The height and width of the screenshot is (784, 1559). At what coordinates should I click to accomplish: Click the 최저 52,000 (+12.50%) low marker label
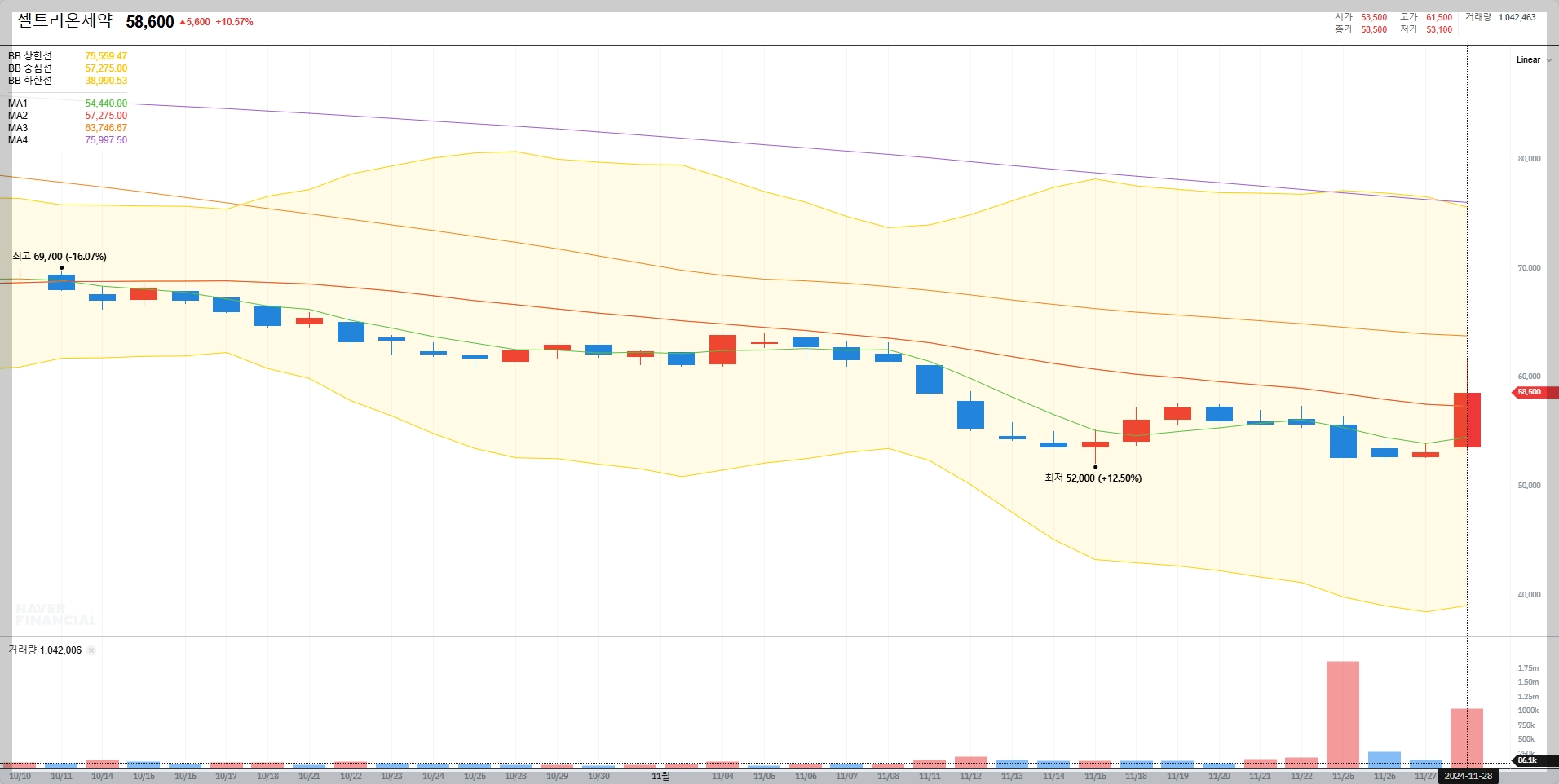[x=1093, y=478]
